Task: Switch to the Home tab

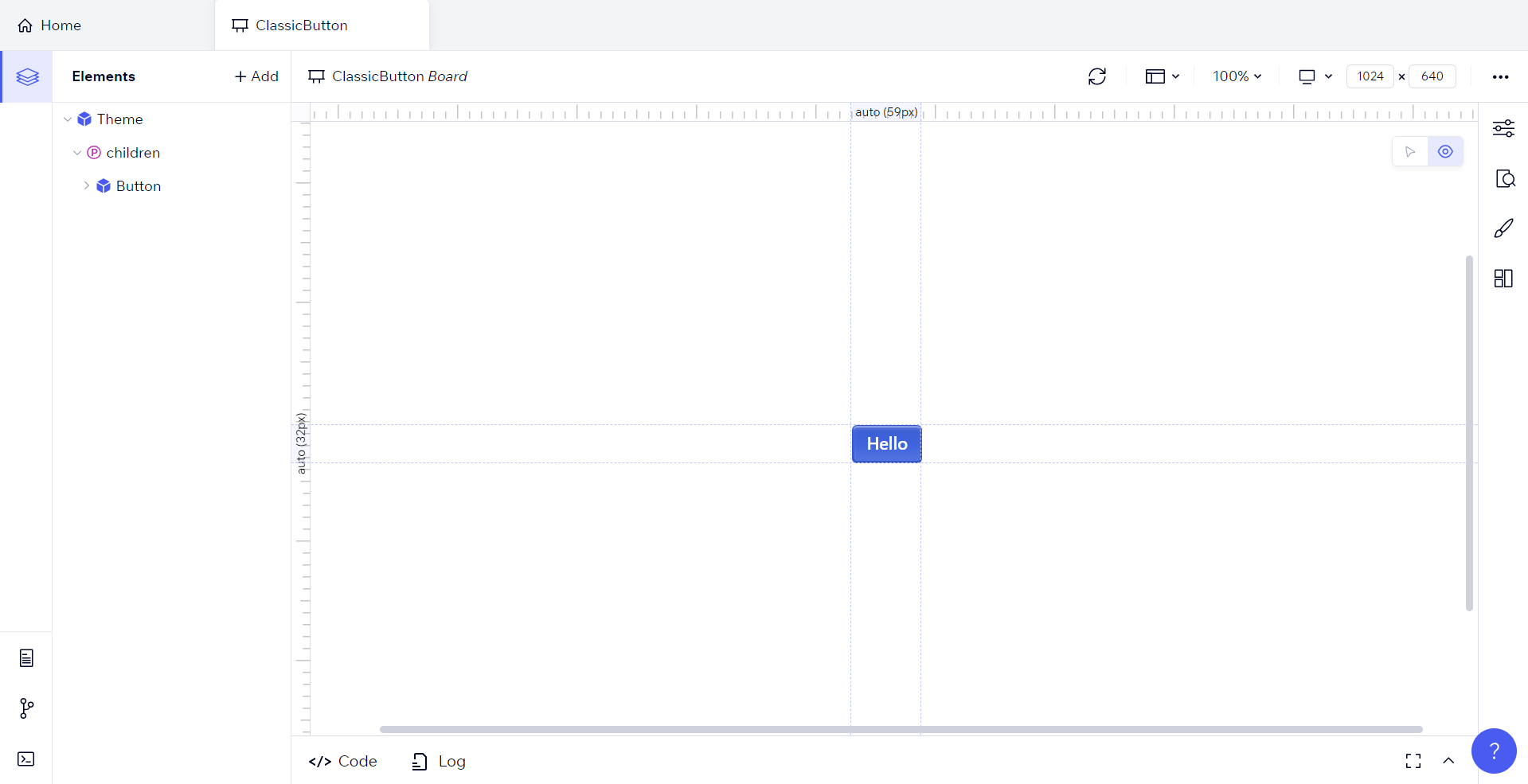Action: coord(107,25)
